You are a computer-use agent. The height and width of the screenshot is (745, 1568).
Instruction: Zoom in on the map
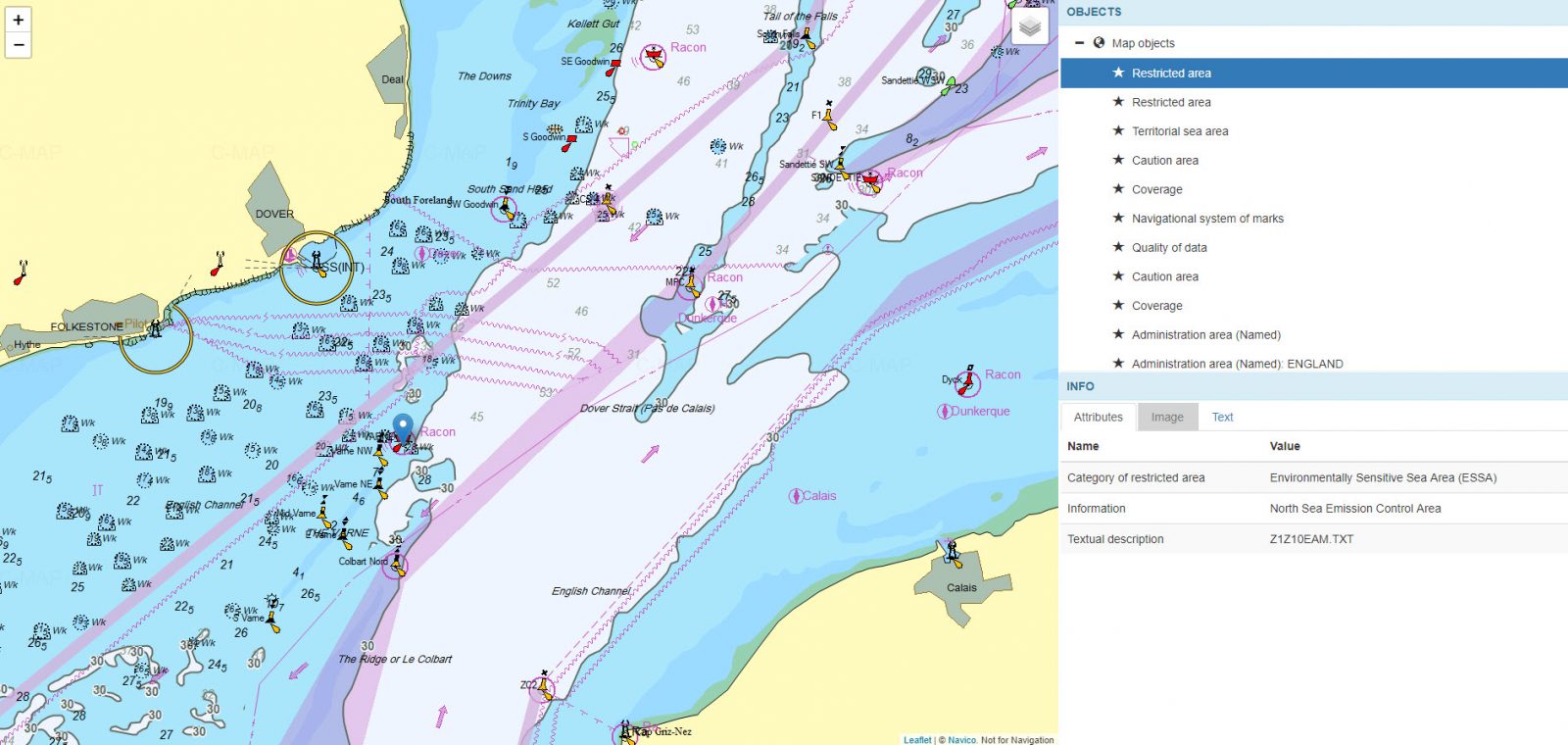click(18, 20)
